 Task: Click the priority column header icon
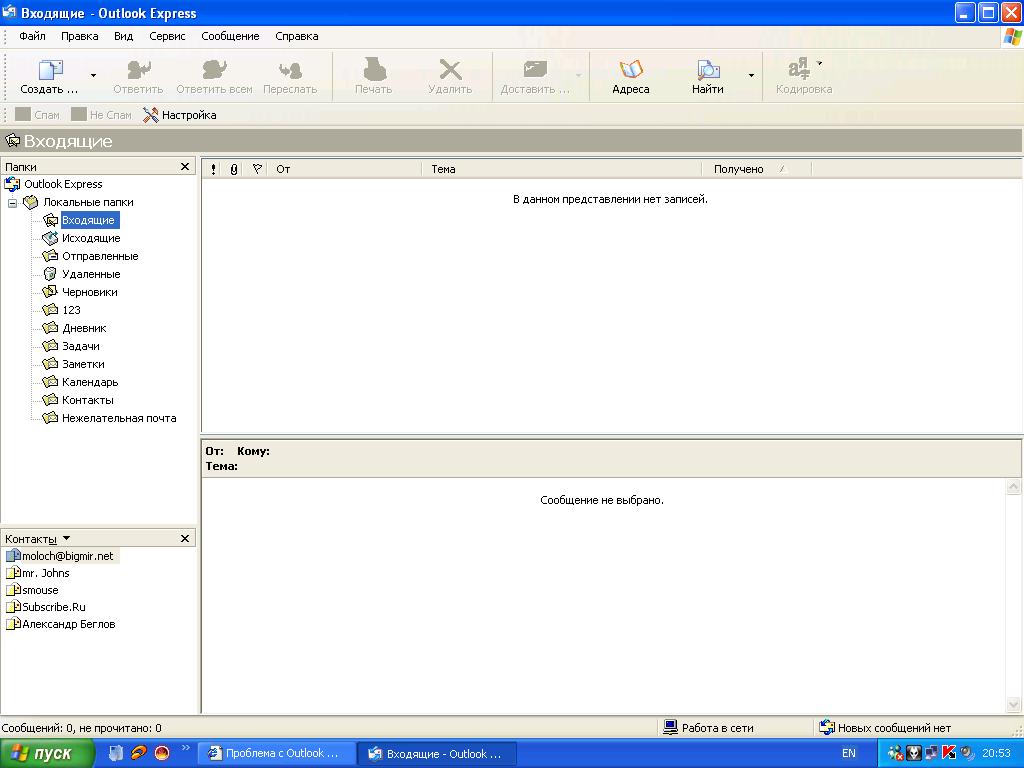(x=213, y=169)
